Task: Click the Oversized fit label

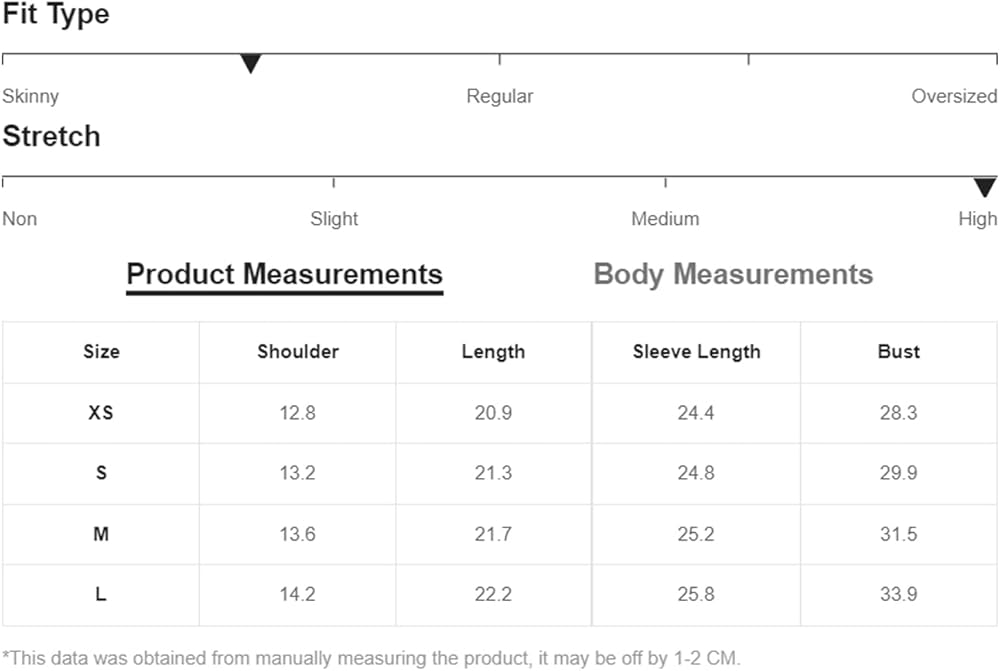Action: pos(954,96)
